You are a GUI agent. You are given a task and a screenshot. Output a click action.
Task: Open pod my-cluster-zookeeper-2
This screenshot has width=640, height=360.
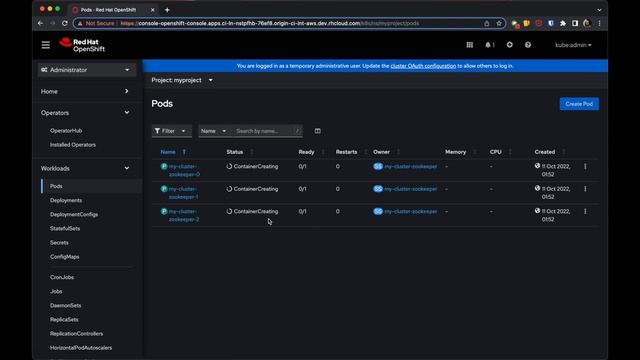pyautogui.click(x=184, y=215)
